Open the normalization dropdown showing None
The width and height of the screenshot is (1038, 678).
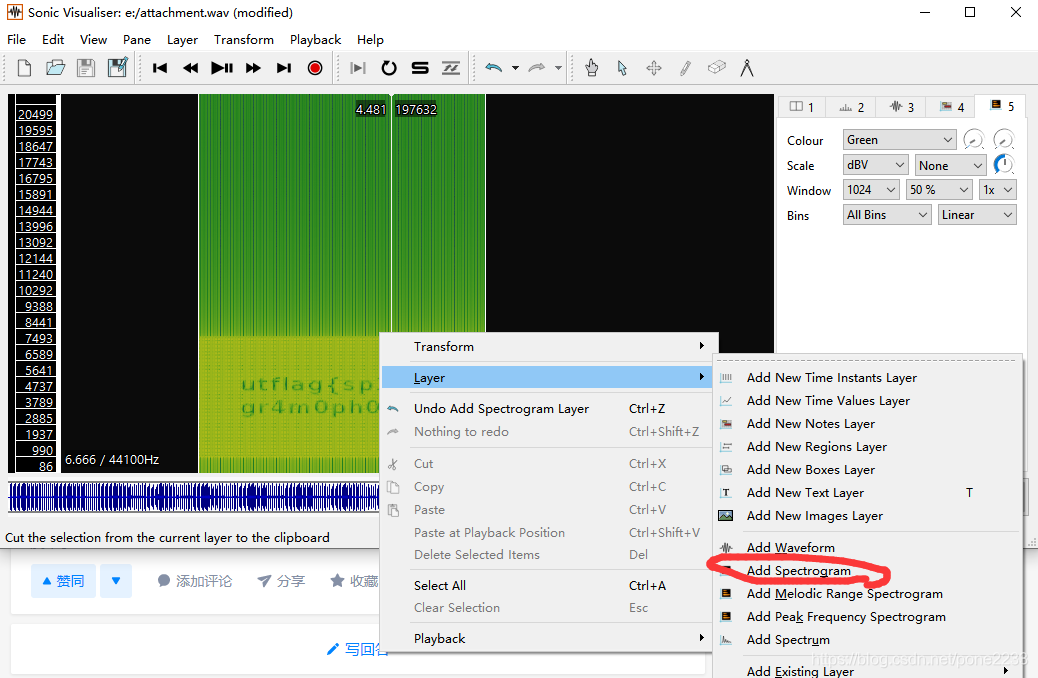pyautogui.click(x=951, y=166)
